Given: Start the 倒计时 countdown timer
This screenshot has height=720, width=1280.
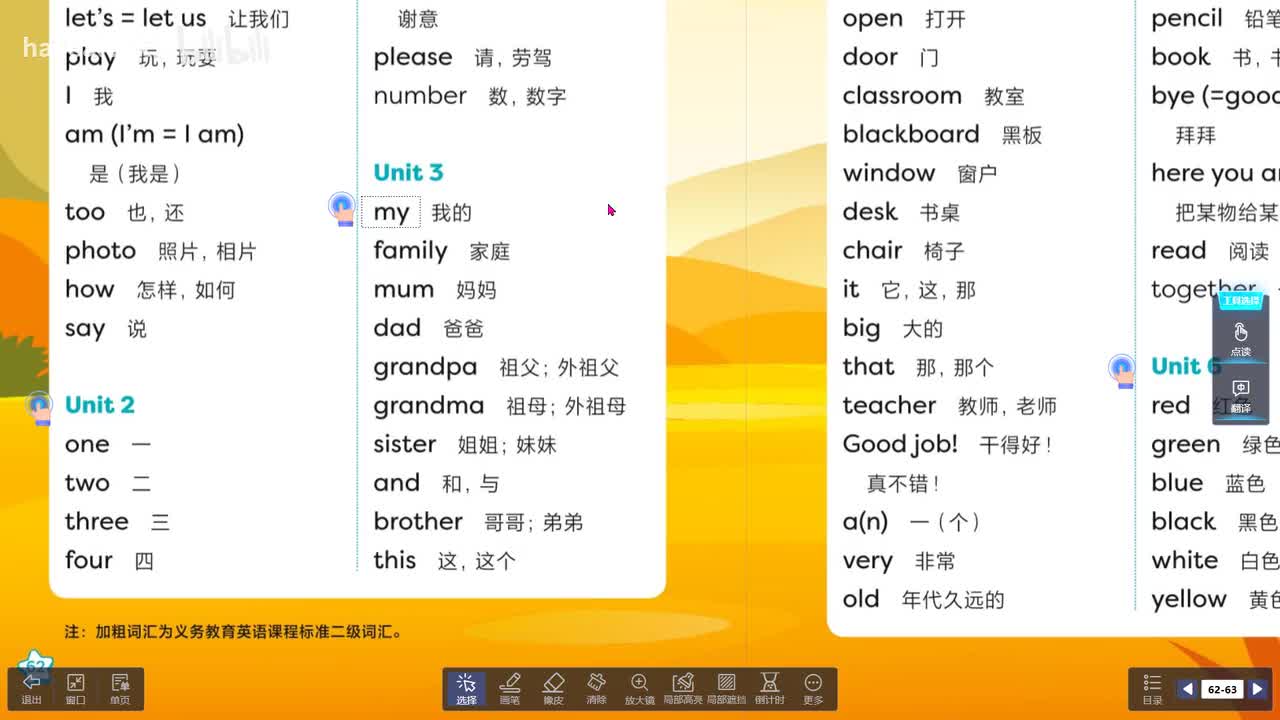Looking at the screenshot, I should pos(770,689).
